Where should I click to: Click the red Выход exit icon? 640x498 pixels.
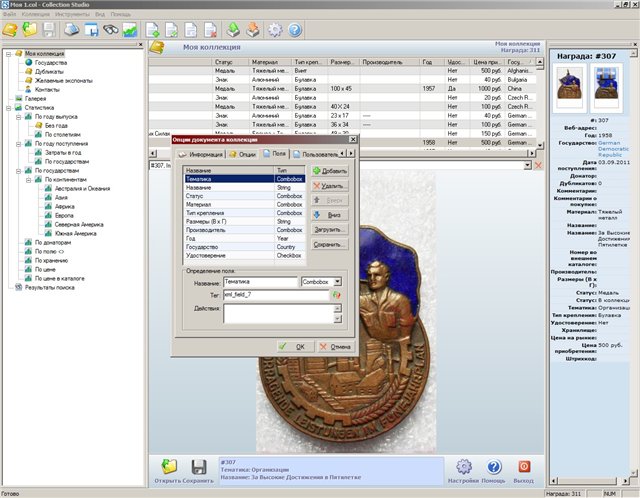coord(524,467)
